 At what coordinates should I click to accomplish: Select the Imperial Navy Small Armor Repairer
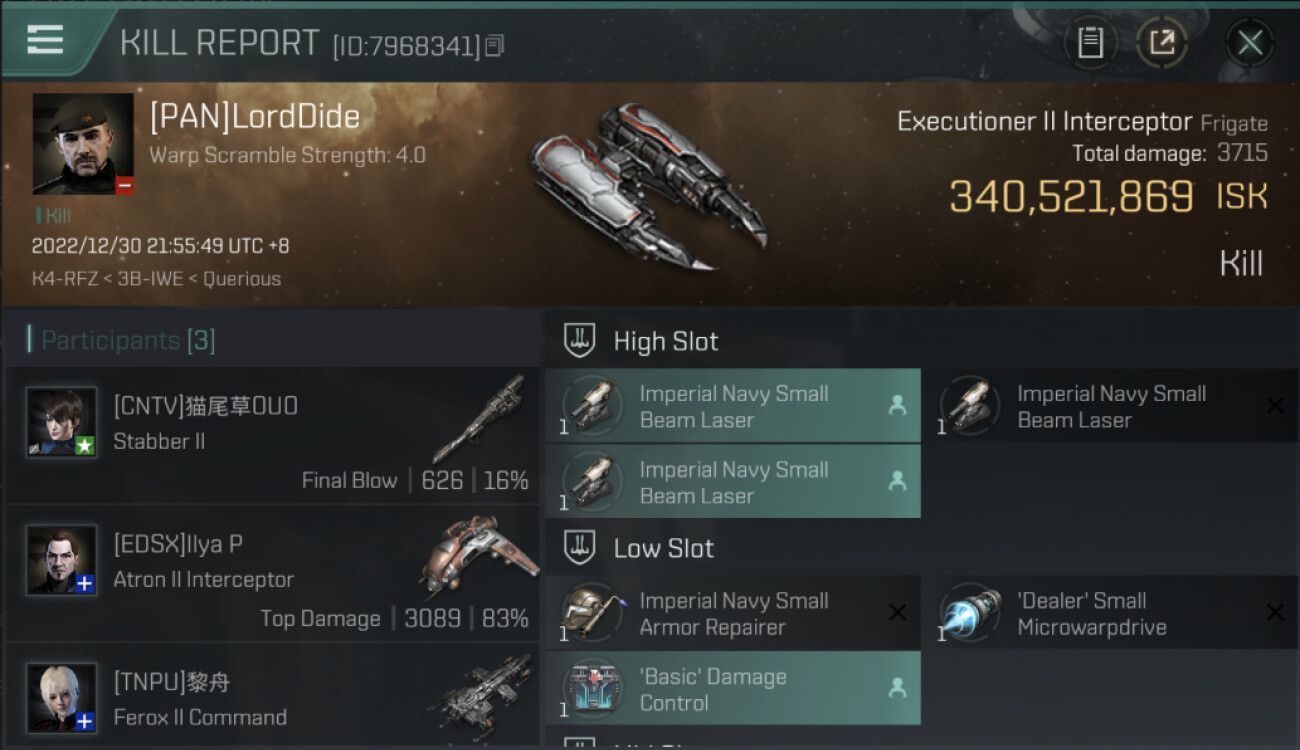(732, 613)
